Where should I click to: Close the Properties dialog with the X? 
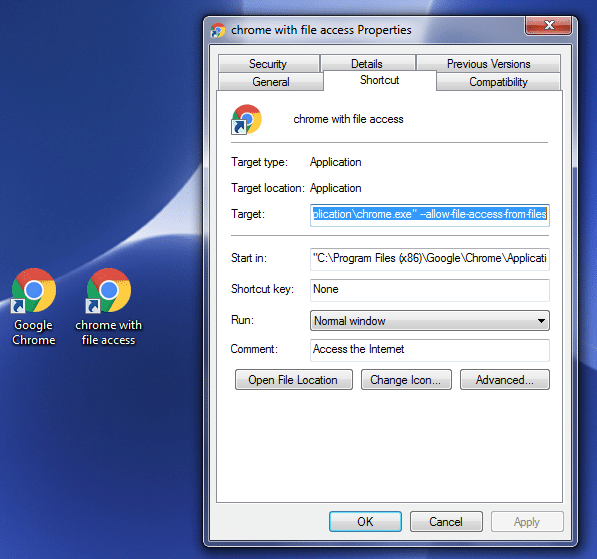[x=548, y=26]
